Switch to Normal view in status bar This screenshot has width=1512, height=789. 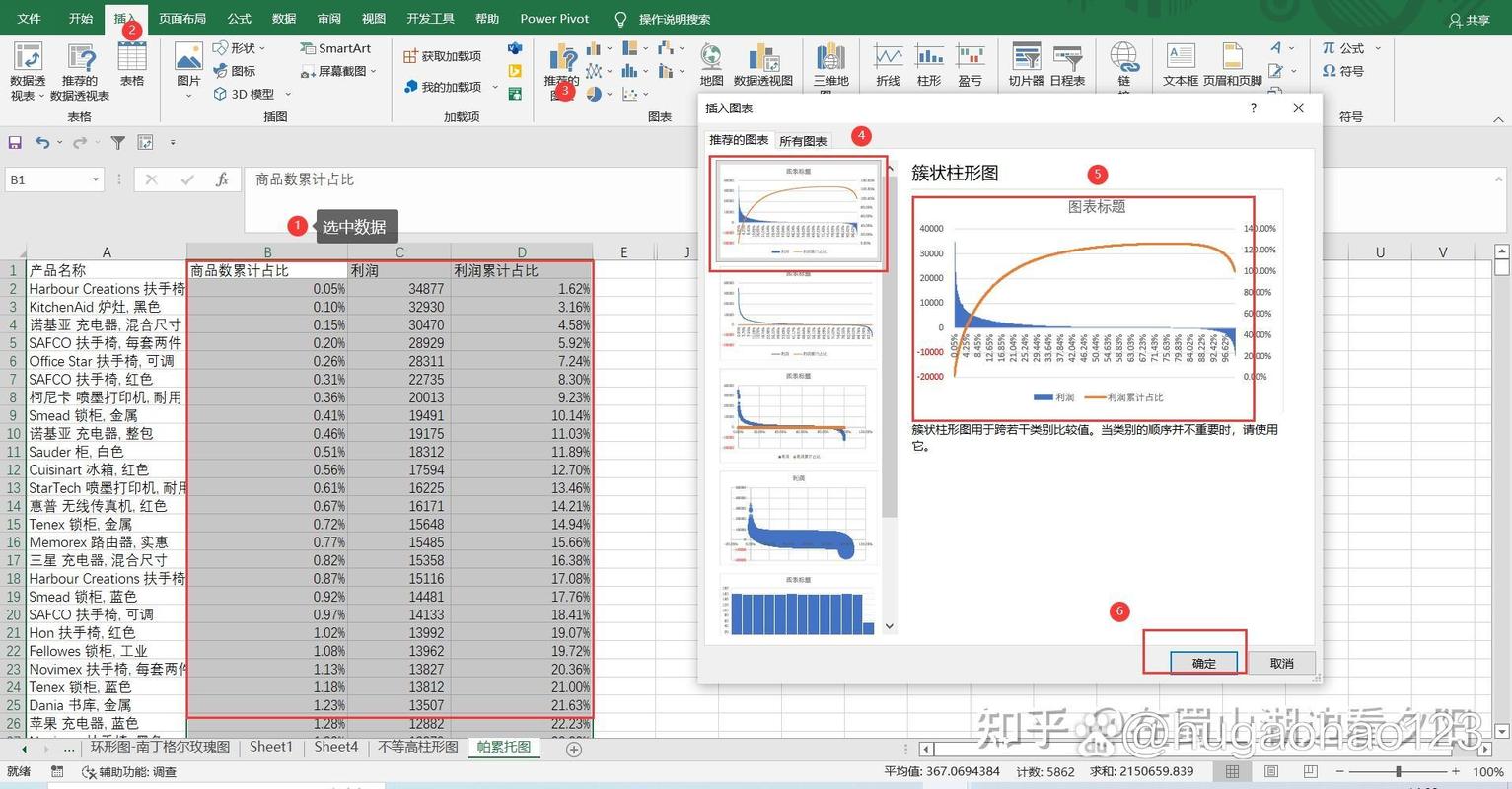pos(1232,772)
